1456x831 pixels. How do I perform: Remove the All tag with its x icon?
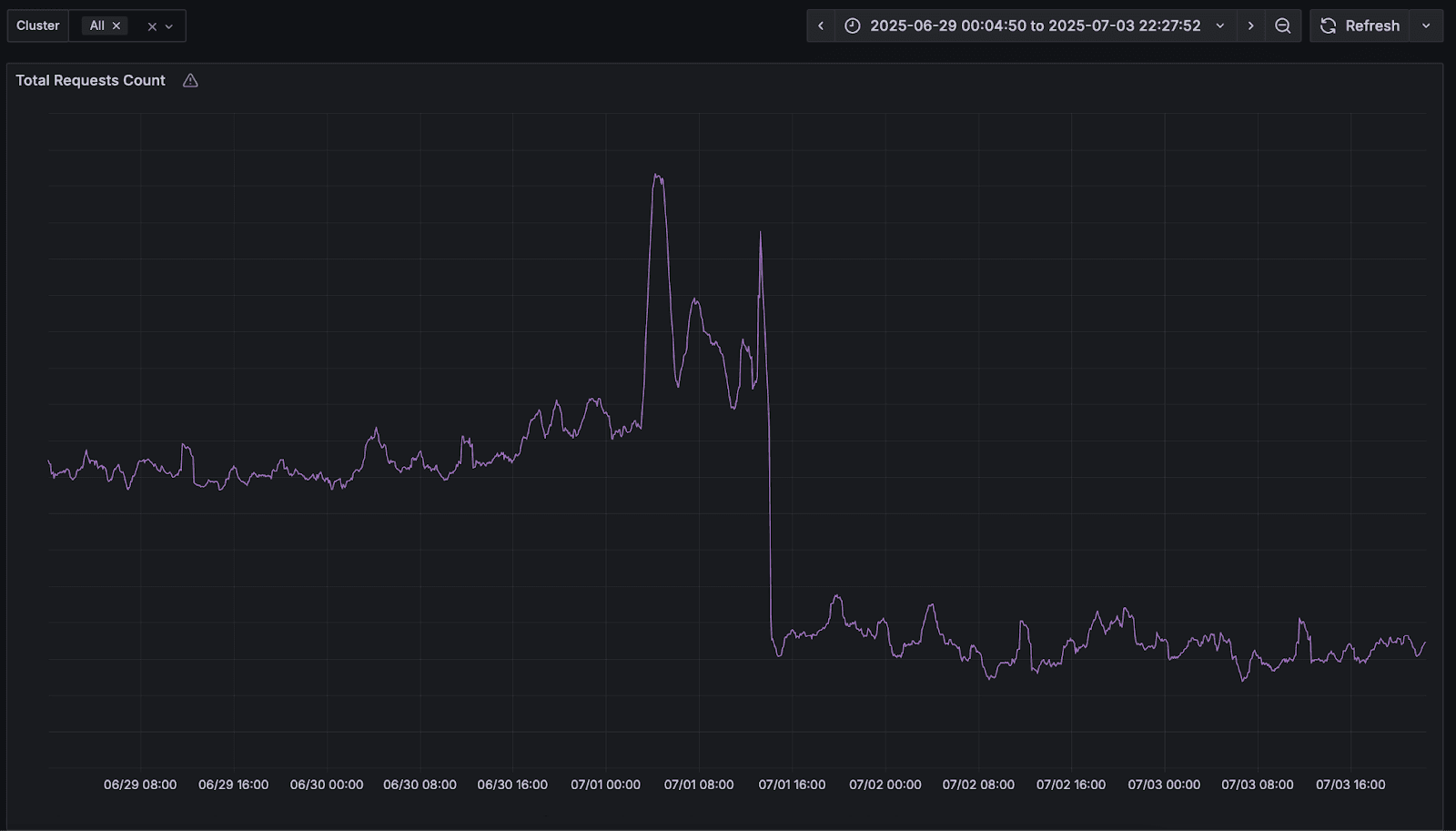116,25
